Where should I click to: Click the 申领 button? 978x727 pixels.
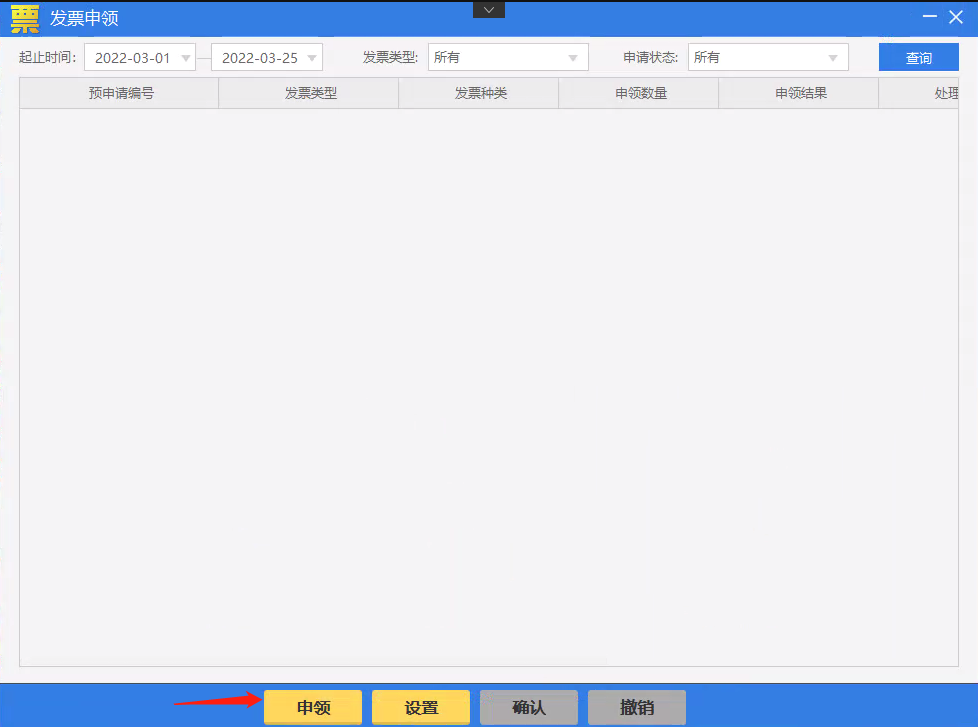click(313, 707)
